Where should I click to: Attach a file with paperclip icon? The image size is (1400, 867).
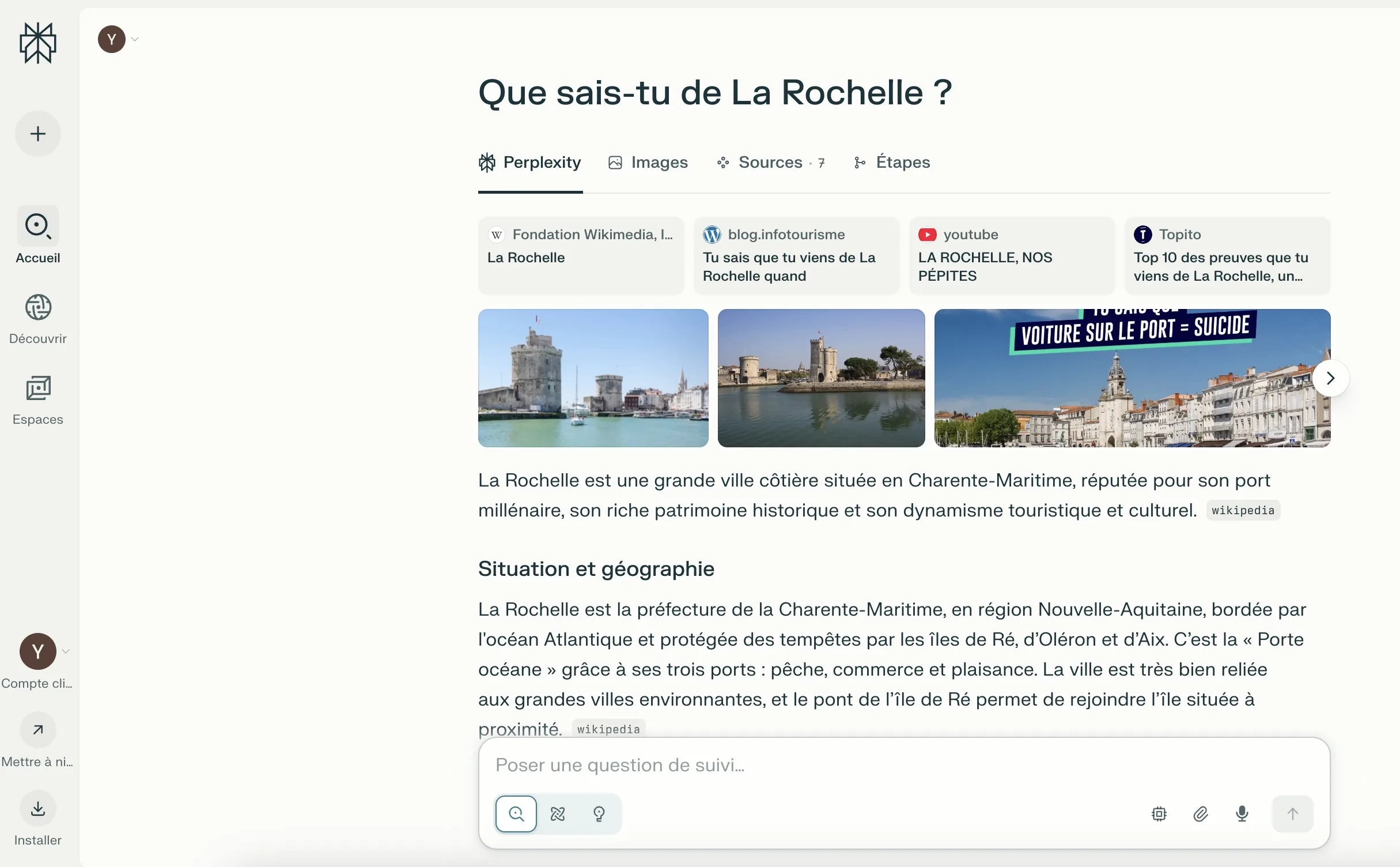[x=1201, y=814]
